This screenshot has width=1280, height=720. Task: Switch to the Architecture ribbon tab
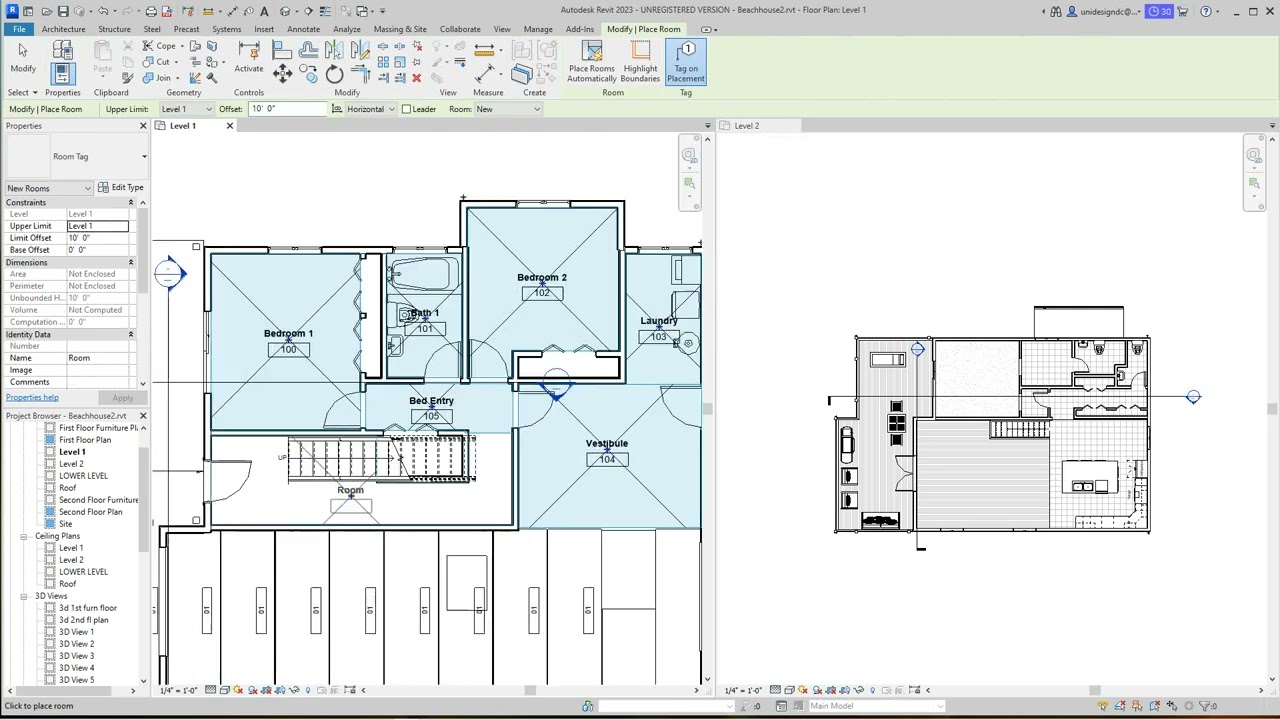(x=63, y=29)
